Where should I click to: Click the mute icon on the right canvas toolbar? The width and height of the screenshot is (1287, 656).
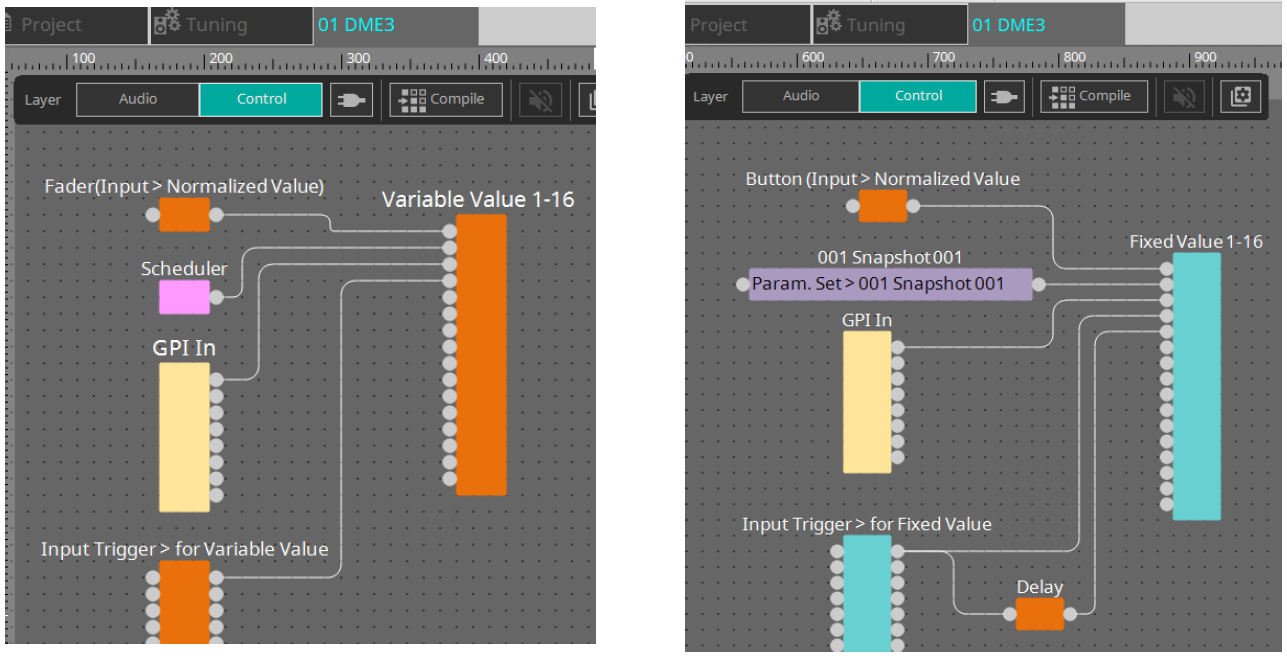pyautogui.click(x=1183, y=96)
